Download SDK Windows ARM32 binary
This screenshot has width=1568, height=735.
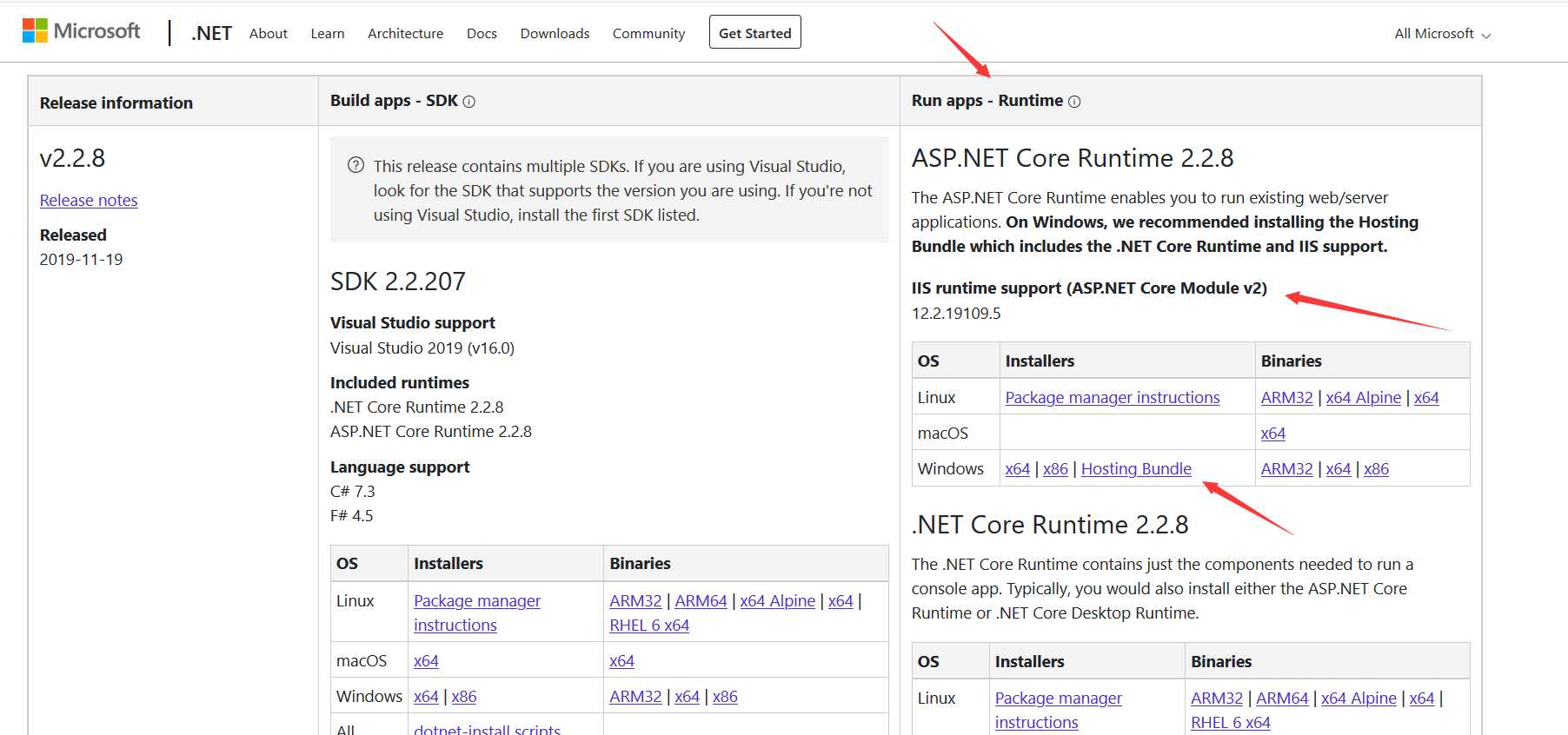(635, 696)
